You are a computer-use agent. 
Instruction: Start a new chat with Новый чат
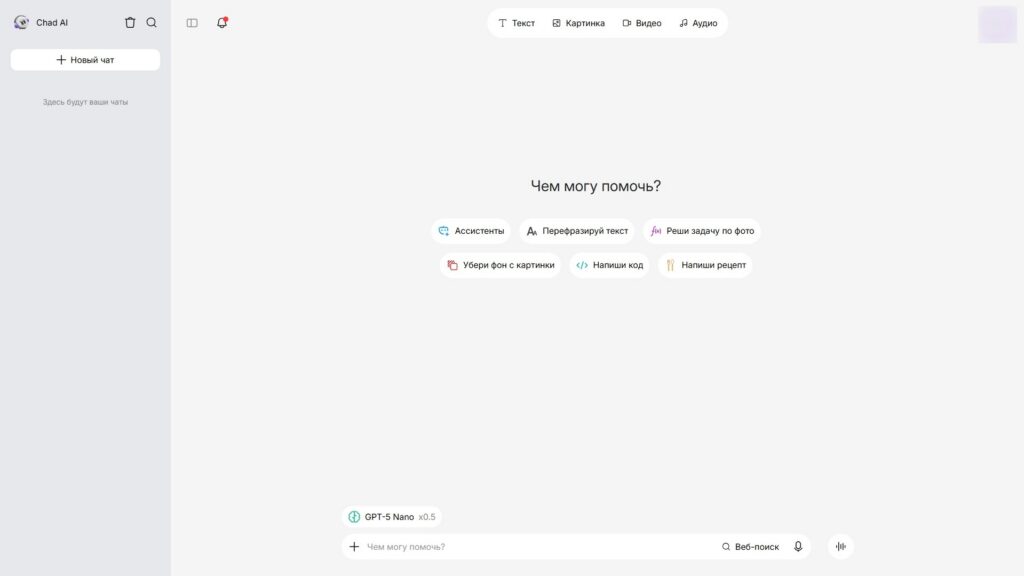pyautogui.click(x=85, y=60)
